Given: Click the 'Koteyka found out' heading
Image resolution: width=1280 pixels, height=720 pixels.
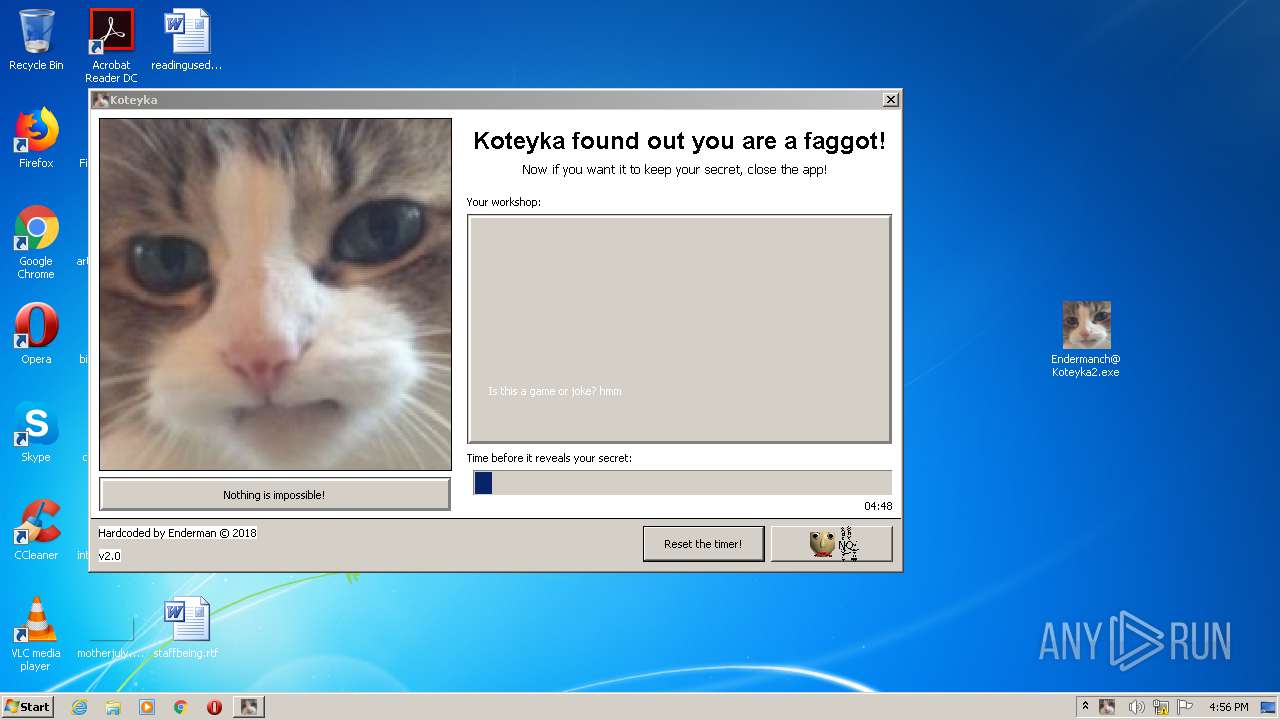Looking at the screenshot, I should pyautogui.click(x=679, y=141).
